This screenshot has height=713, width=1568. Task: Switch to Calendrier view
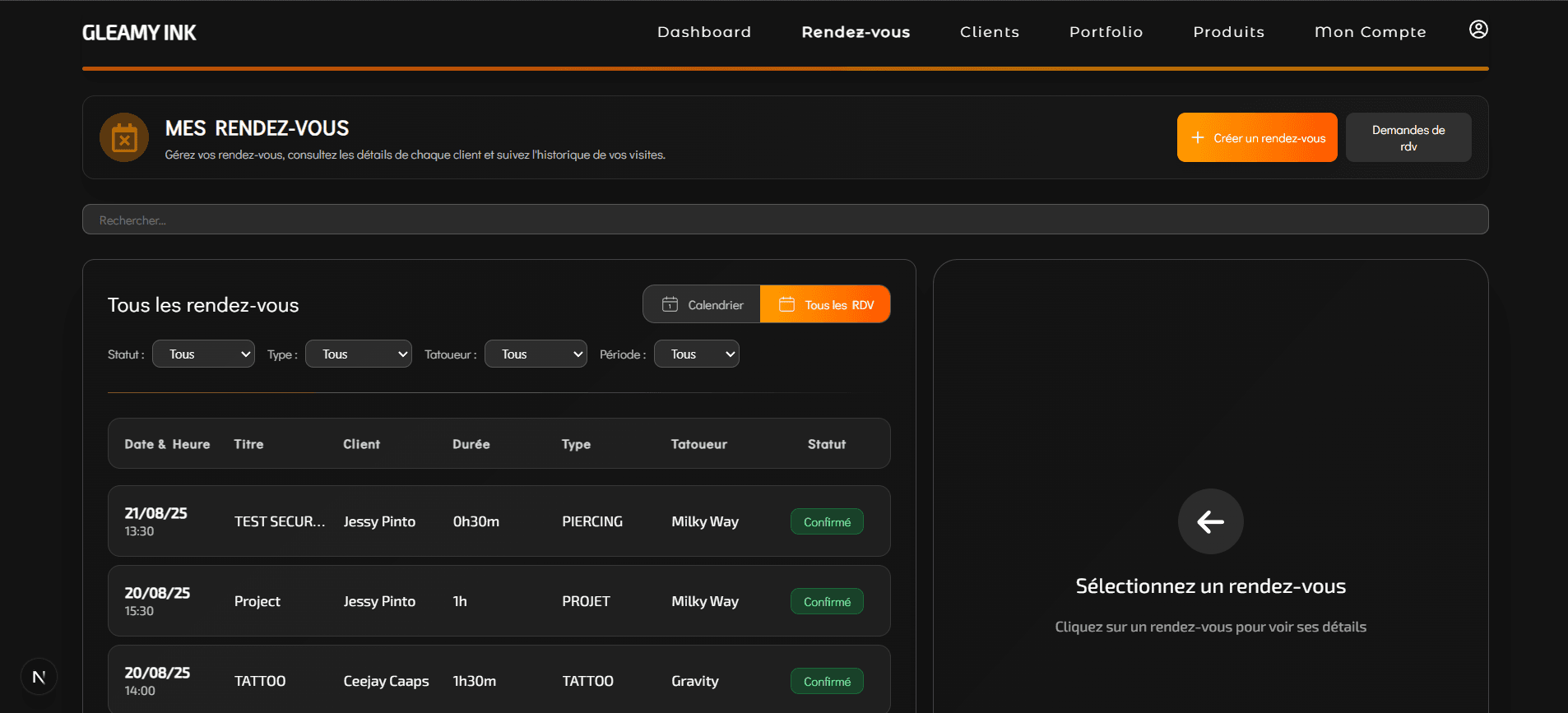click(x=702, y=305)
